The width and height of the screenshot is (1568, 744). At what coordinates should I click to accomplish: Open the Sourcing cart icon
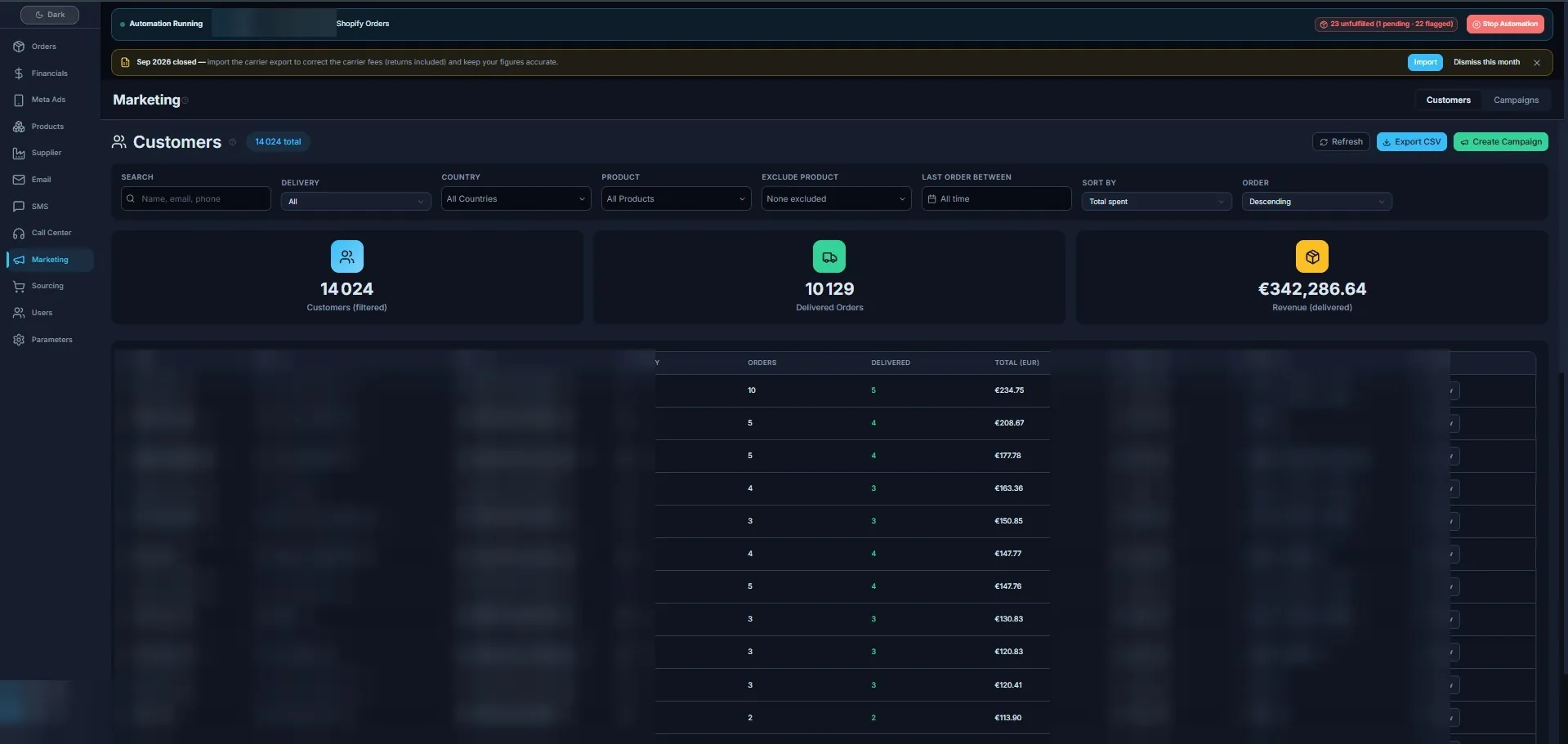pos(19,286)
